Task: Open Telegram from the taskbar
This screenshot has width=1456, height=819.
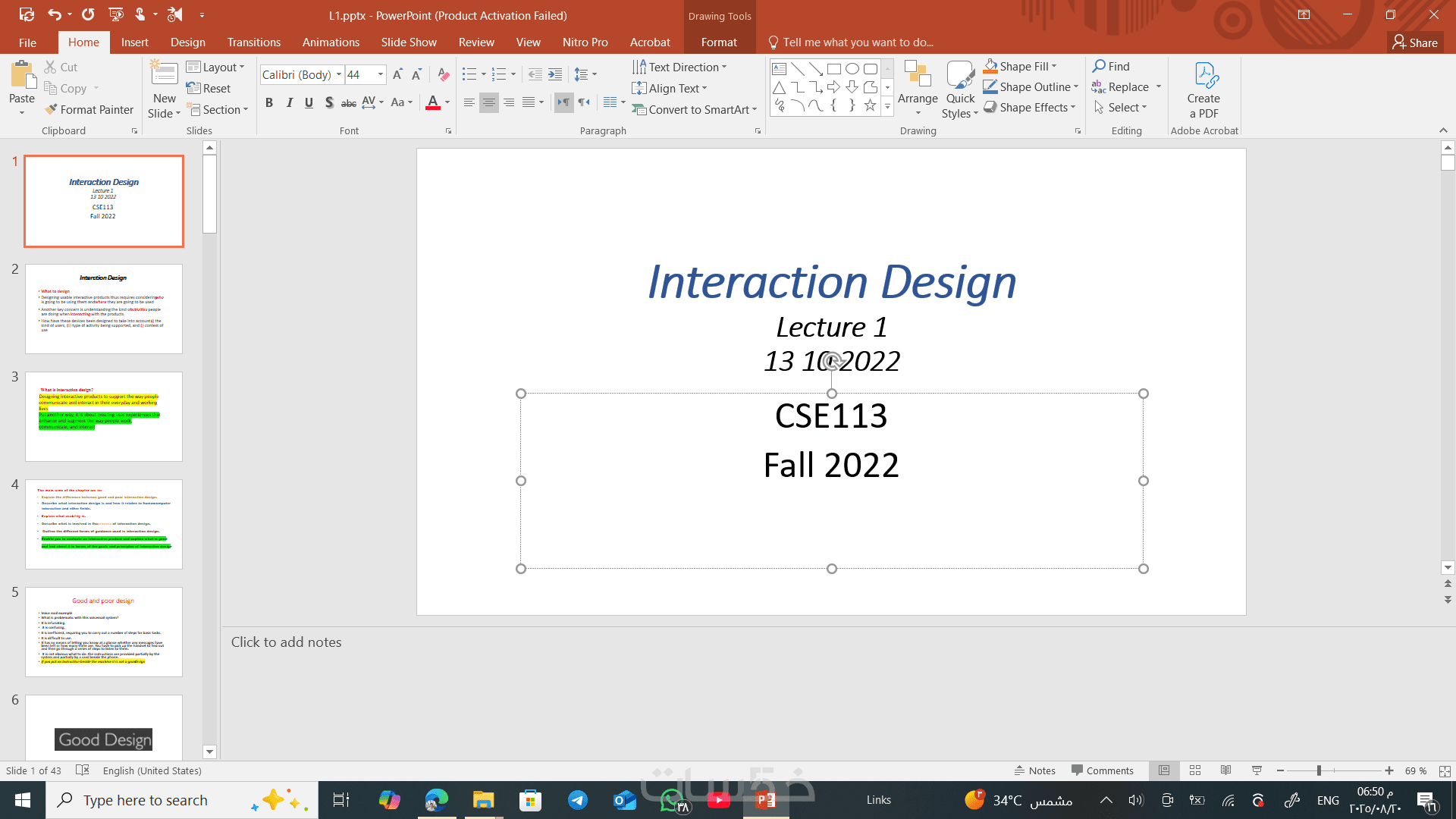Action: tap(578, 800)
